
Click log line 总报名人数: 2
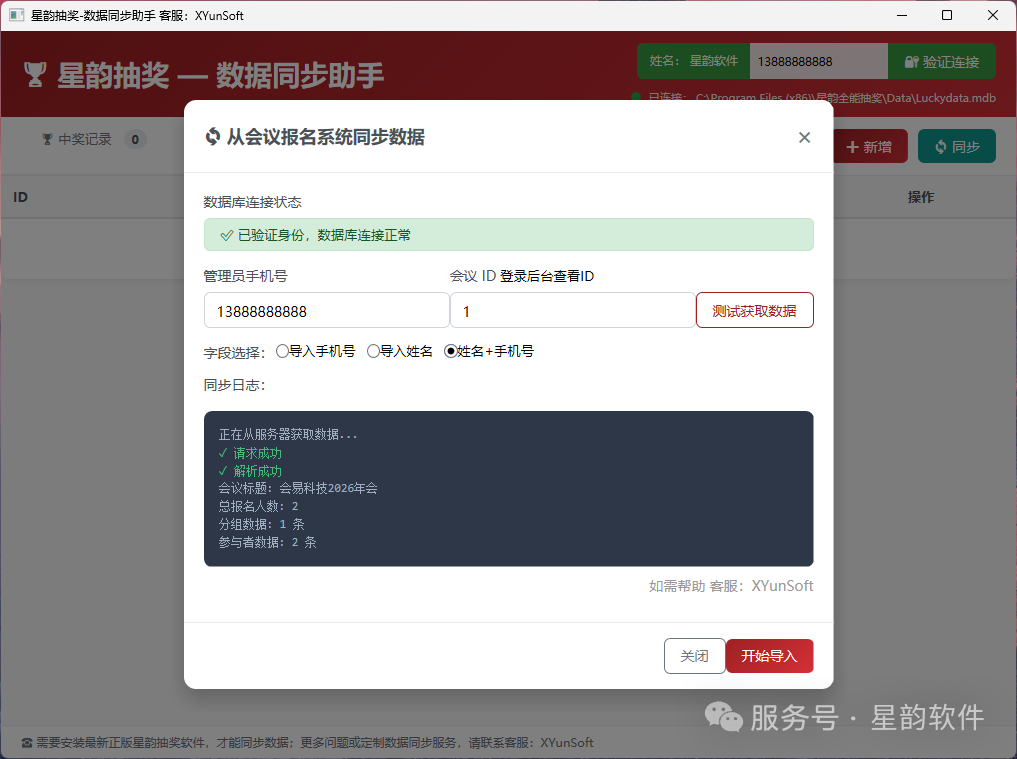click(x=258, y=506)
